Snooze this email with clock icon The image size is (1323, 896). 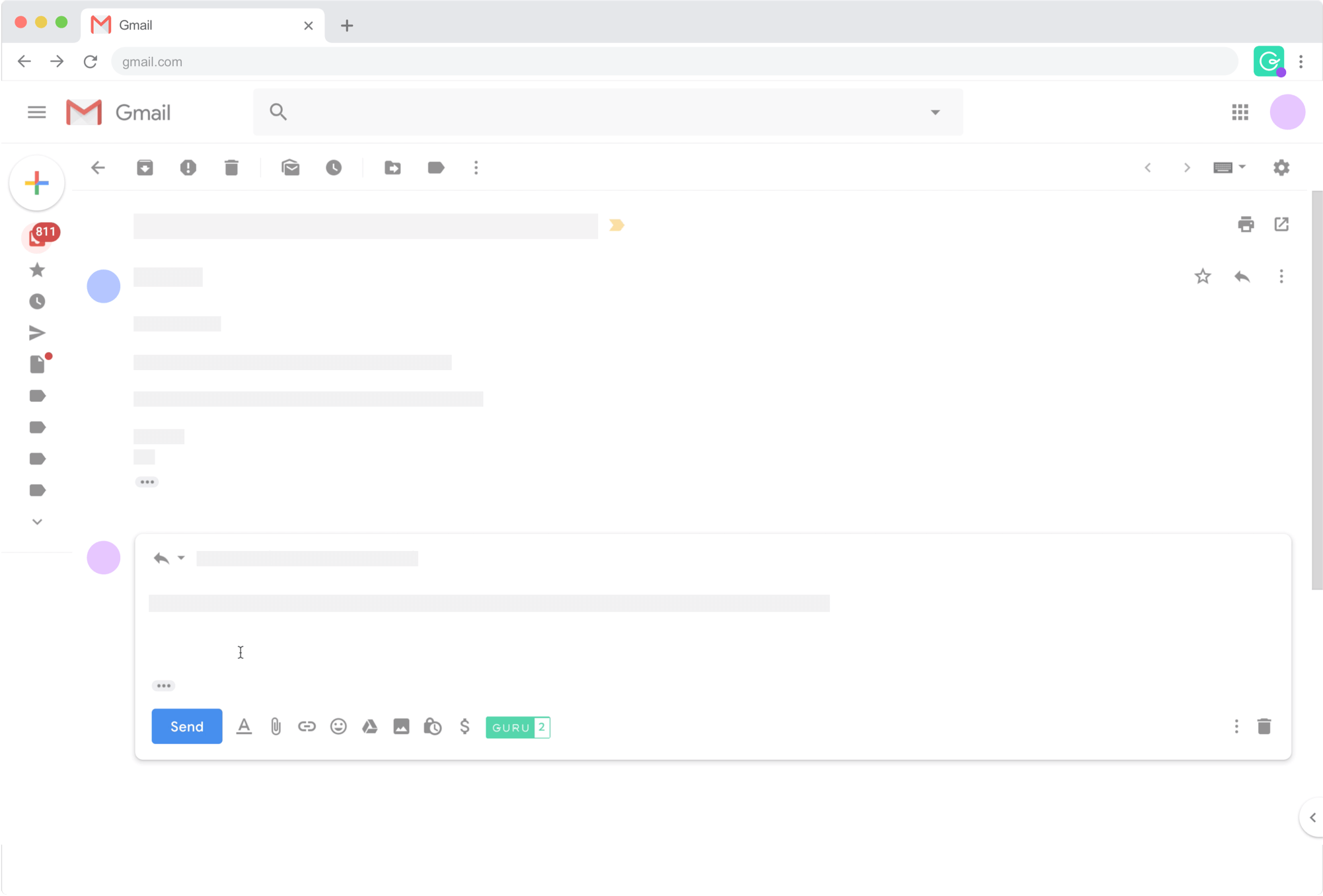(334, 168)
